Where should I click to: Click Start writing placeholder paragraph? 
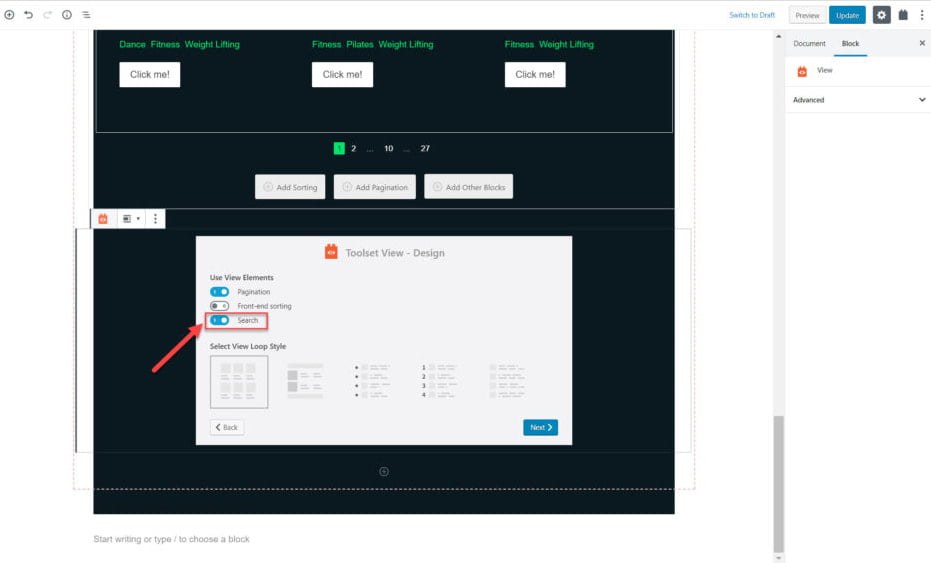172,539
